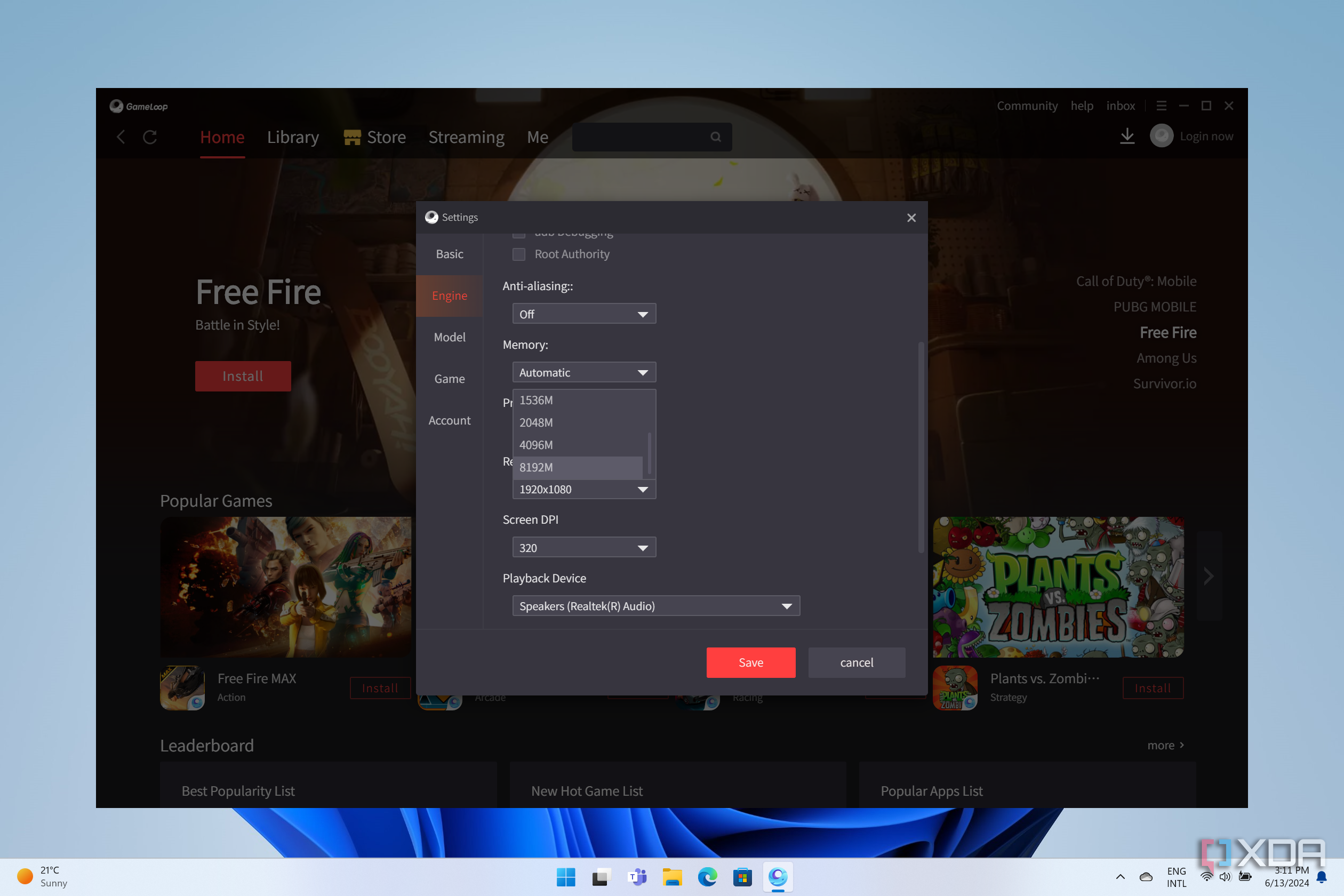Install Free Fire MAX
The height and width of the screenshot is (896, 1344).
[x=380, y=689]
